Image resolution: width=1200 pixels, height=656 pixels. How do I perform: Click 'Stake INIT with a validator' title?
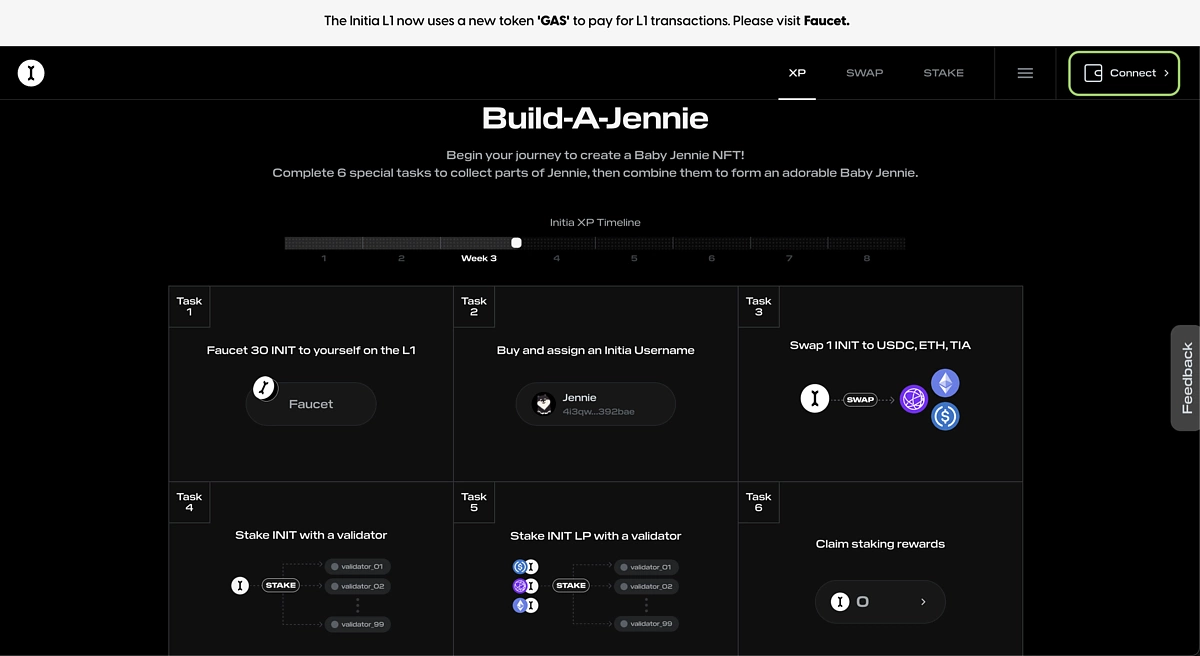click(311, 535)
